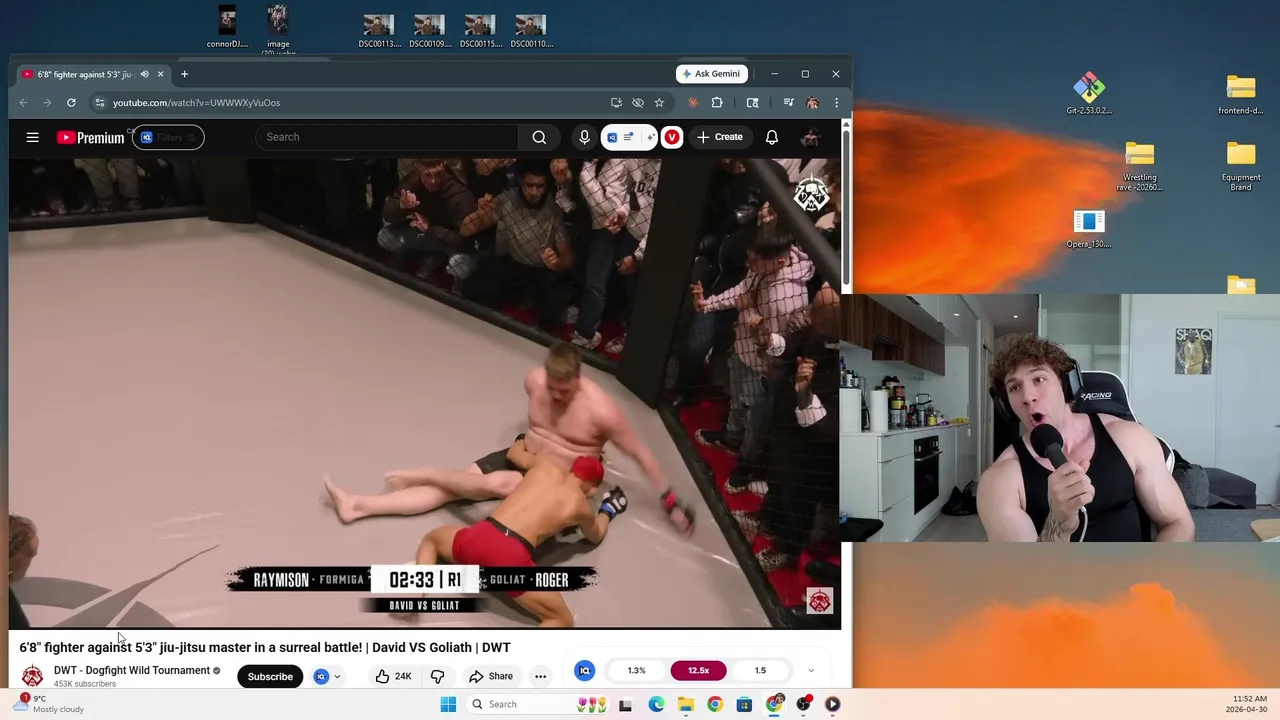Open Windows Start menu

[448, 704]
